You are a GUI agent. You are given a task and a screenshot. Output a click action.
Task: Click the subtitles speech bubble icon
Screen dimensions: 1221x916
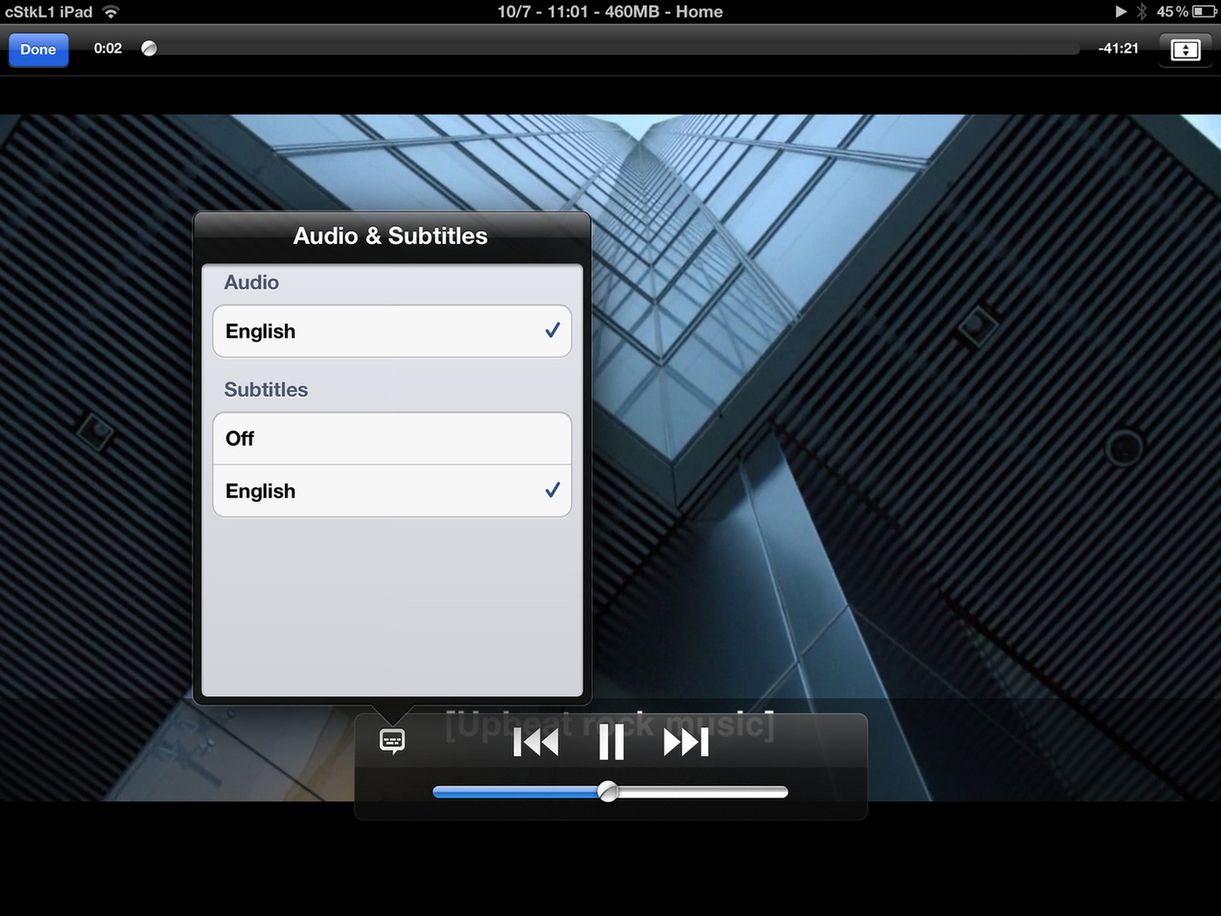click(x=392, y=741)
